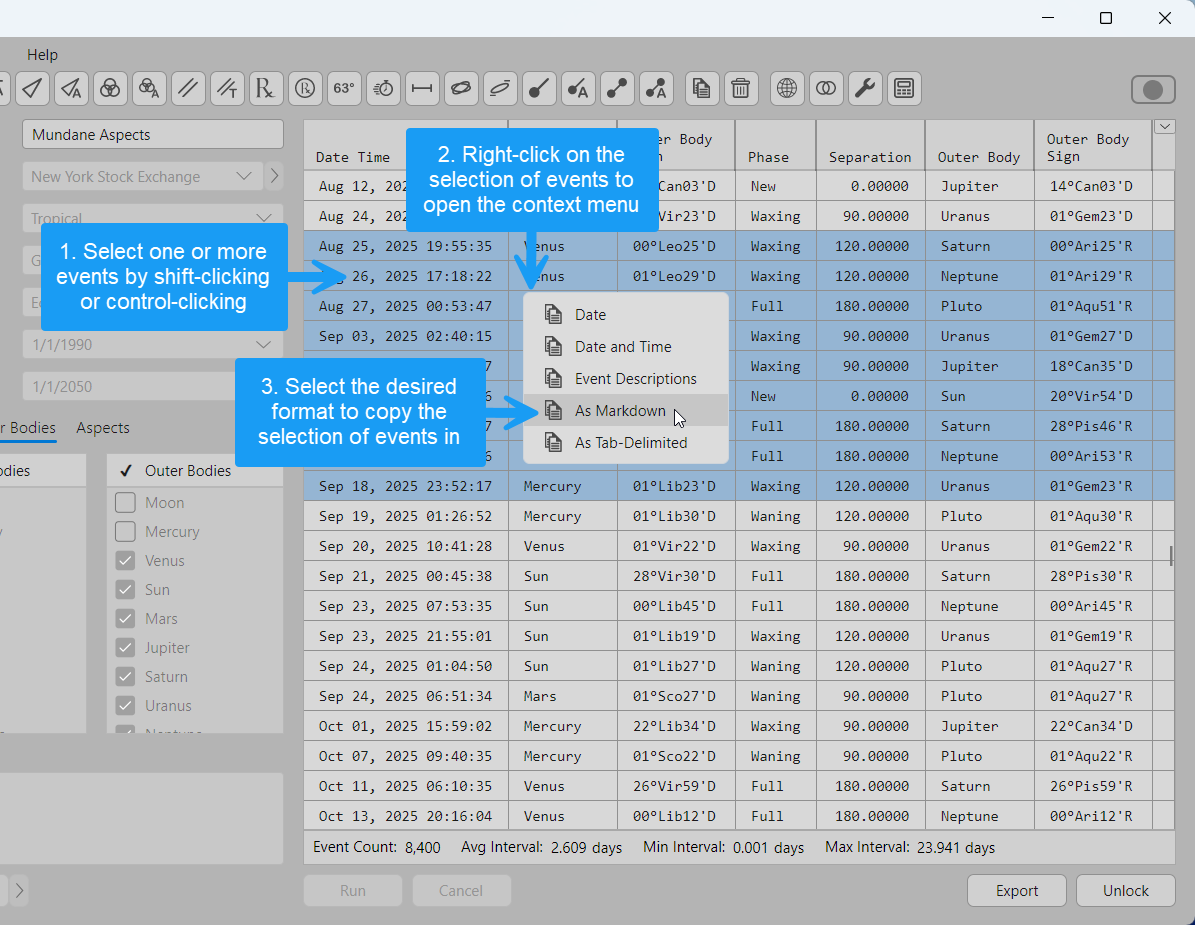Click the trash delete toolbar icon
Viewport: 1195px width, 925px height.
tap(741, 88)
